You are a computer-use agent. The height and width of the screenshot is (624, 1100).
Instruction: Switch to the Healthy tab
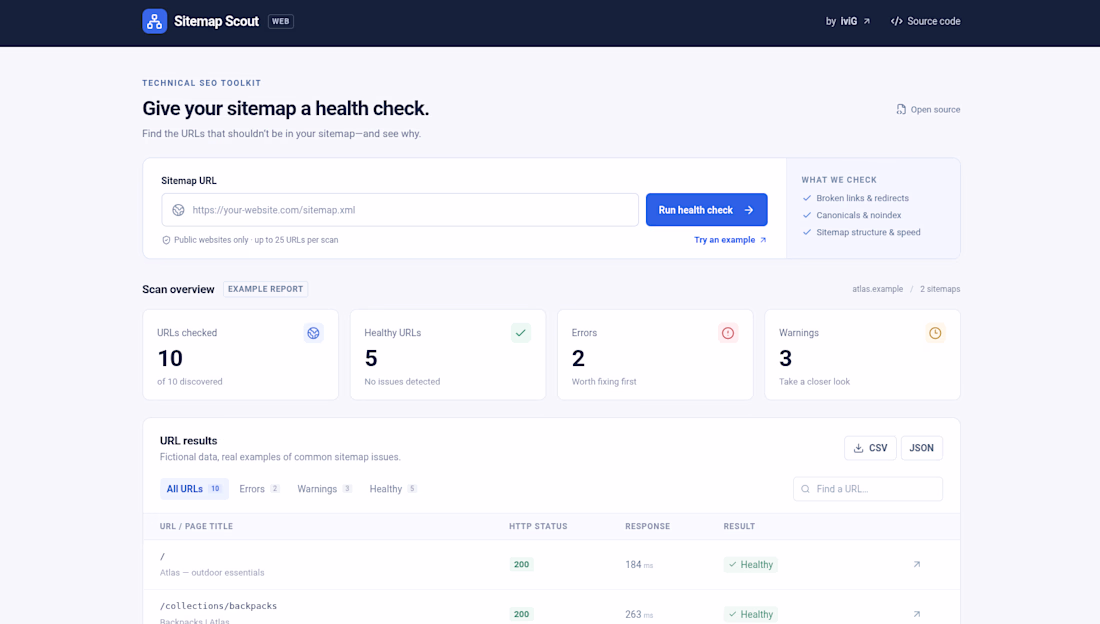pos(393,489)
